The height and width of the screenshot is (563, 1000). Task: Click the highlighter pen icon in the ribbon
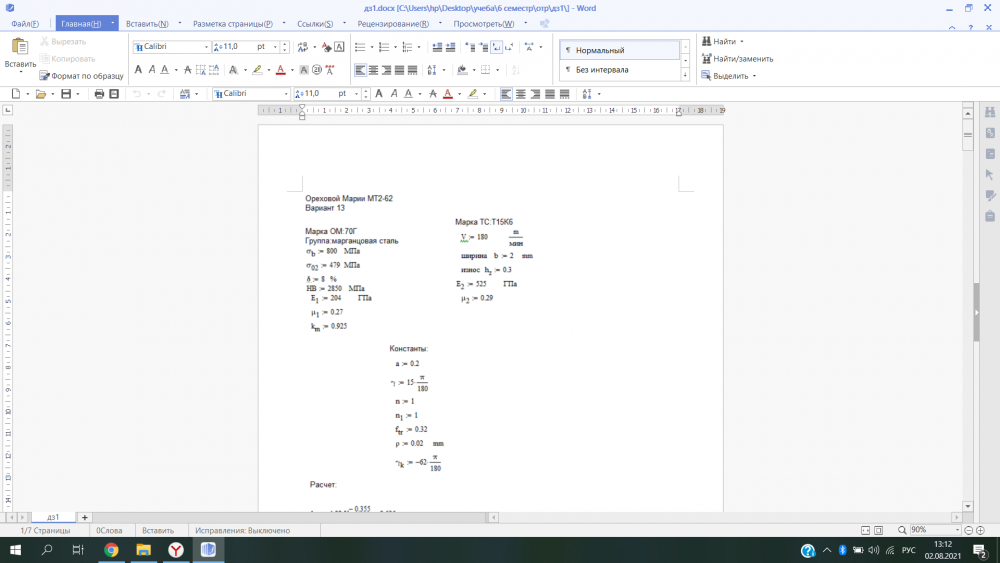click(x=257, y=70)
